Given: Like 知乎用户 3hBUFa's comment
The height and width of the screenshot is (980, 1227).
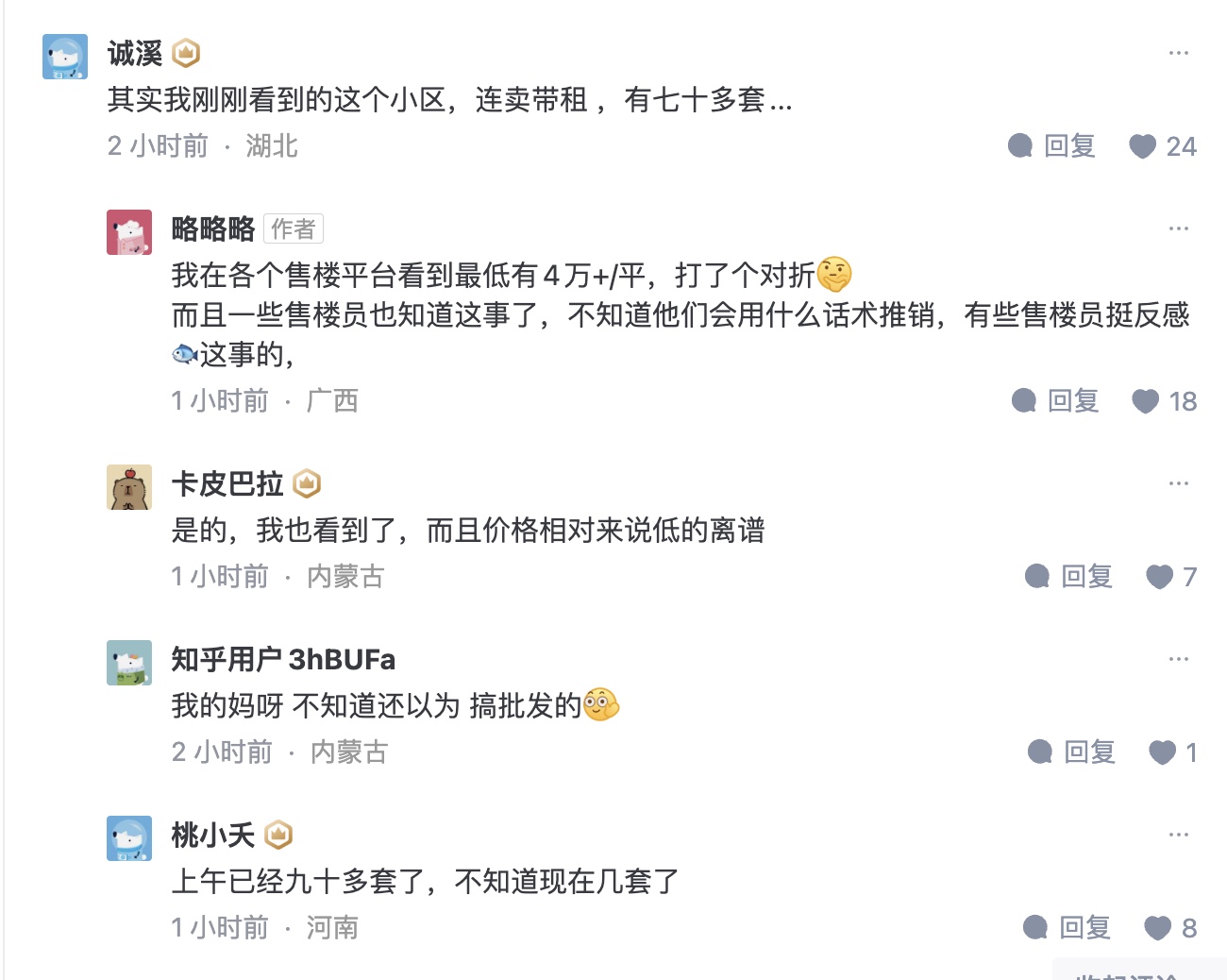Looking at the screenshot, I should tap(1162, 752).
